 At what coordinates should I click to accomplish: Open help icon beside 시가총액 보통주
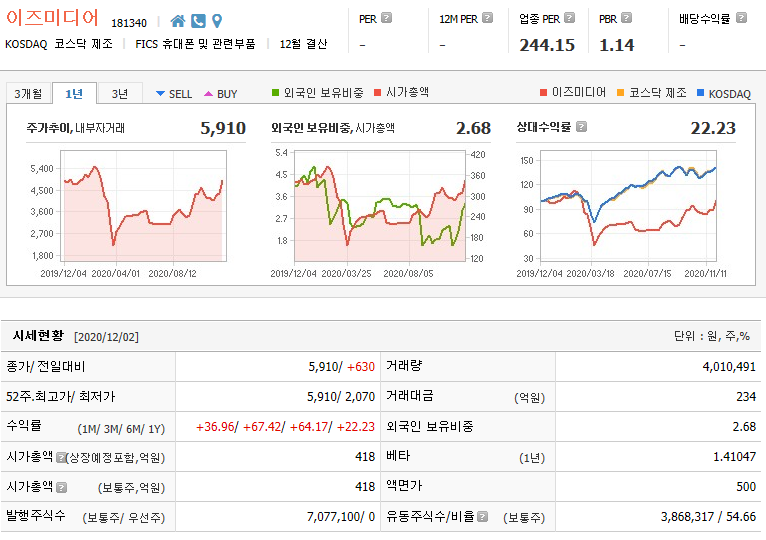click(61, 487)
